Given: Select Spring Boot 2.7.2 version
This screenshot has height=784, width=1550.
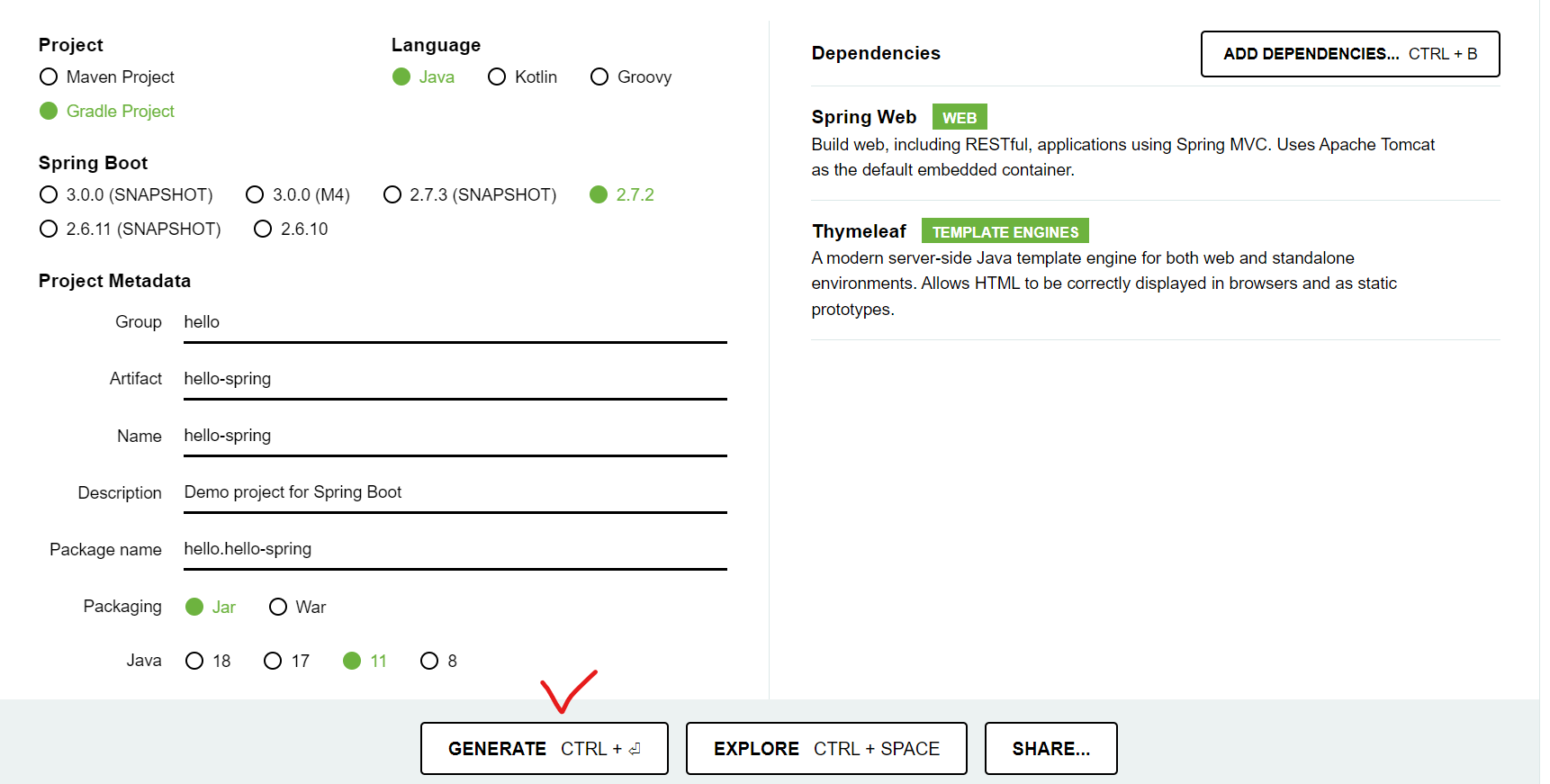Looking at the screenshot, I should coord(599,194).
